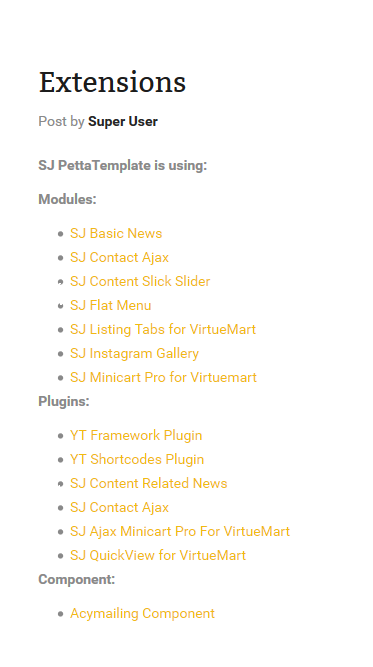
Task: Click the SJ Contact Ajax plugin link
Action: (120, 507)
